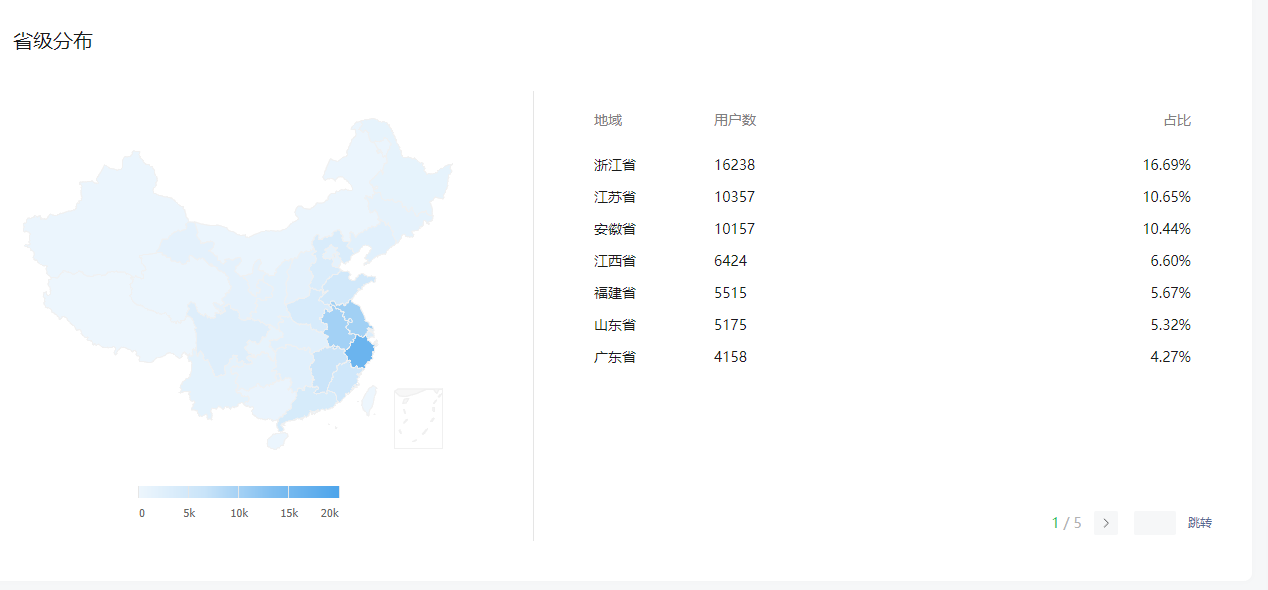1268x590 pixels.
Task: Click the South China Sea inset box
Action: coord(418,418)
